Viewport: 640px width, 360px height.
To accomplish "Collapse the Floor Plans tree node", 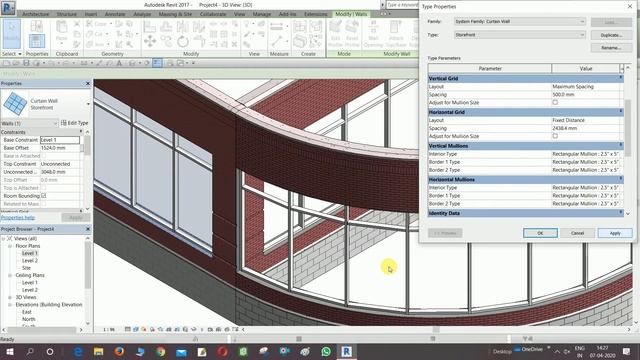I will pyautogui.click(x=10, y=246).
